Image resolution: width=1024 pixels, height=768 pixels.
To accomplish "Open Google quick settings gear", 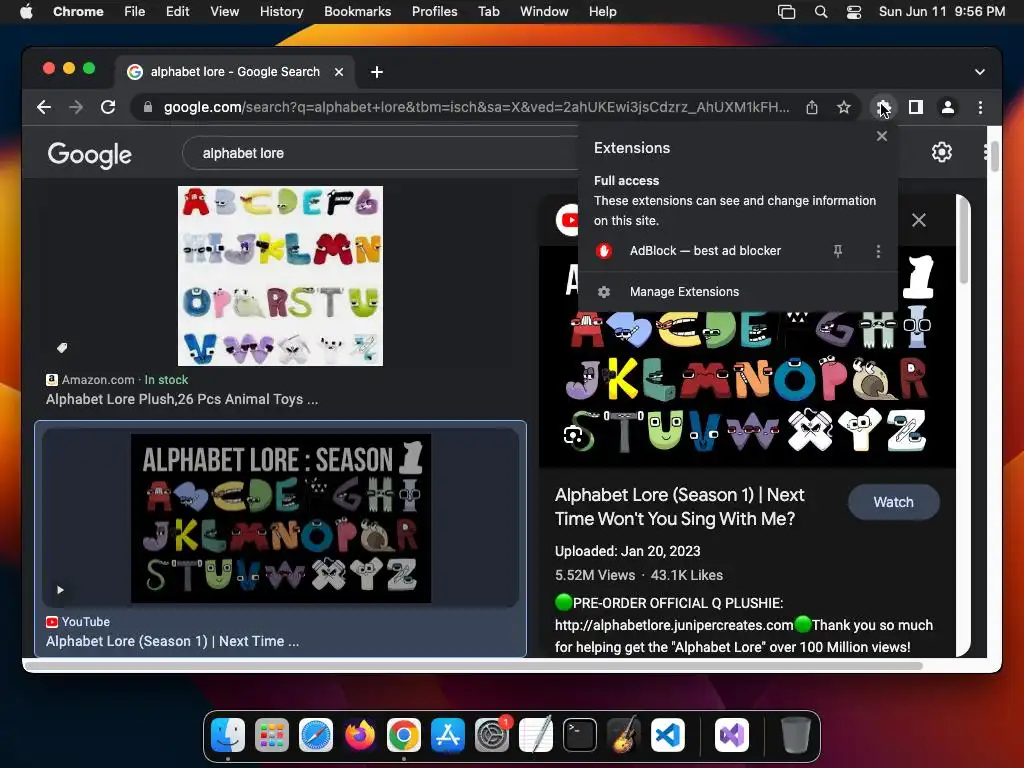I will [941, 152].
